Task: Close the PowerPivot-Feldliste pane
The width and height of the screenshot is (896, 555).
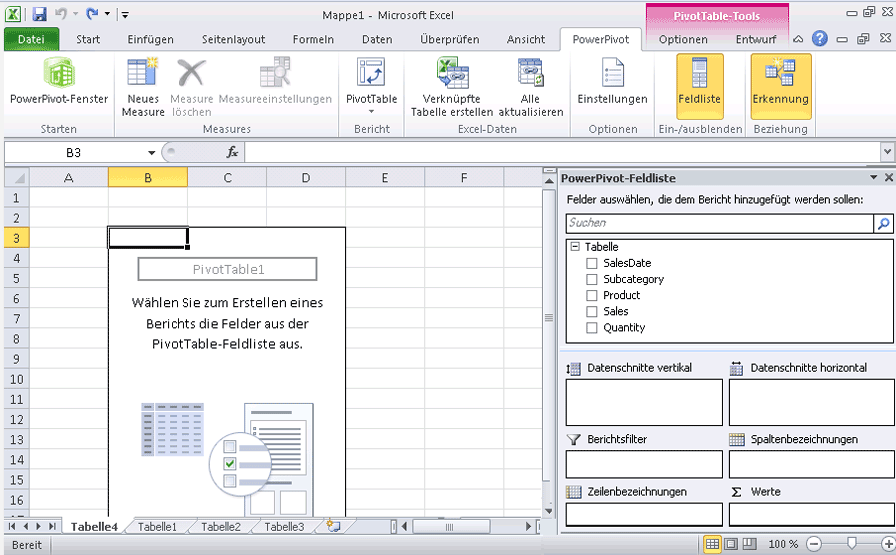Action: 889,178
